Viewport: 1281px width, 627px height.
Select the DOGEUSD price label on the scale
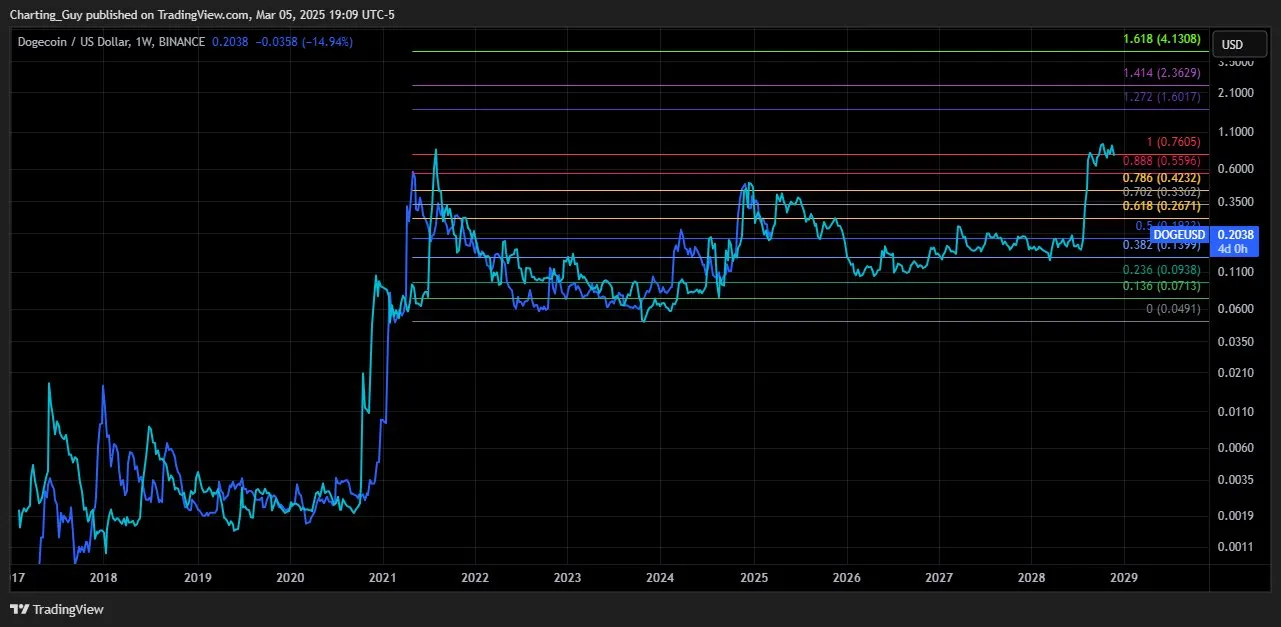[x=1178, y=234]
